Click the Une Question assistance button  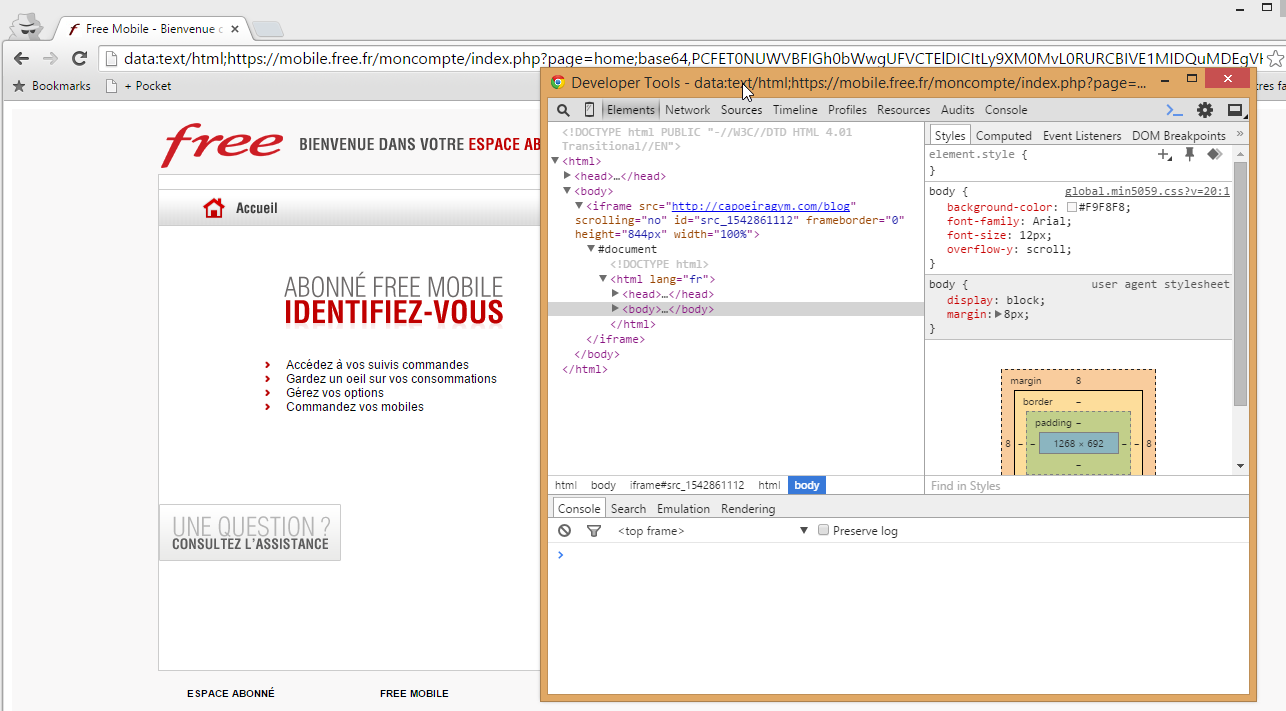[x=250, y=532]
